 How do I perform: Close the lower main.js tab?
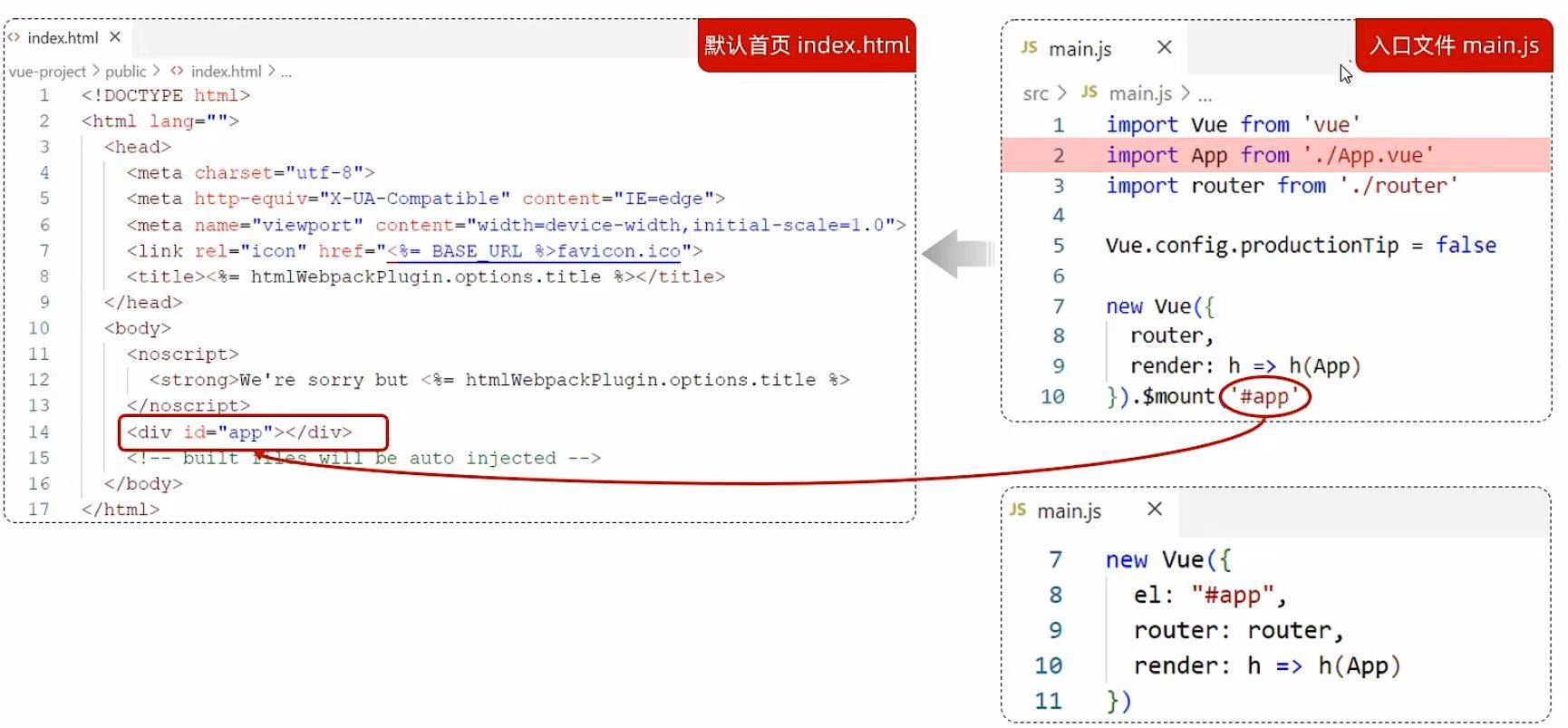click(x=1155, y=509)
